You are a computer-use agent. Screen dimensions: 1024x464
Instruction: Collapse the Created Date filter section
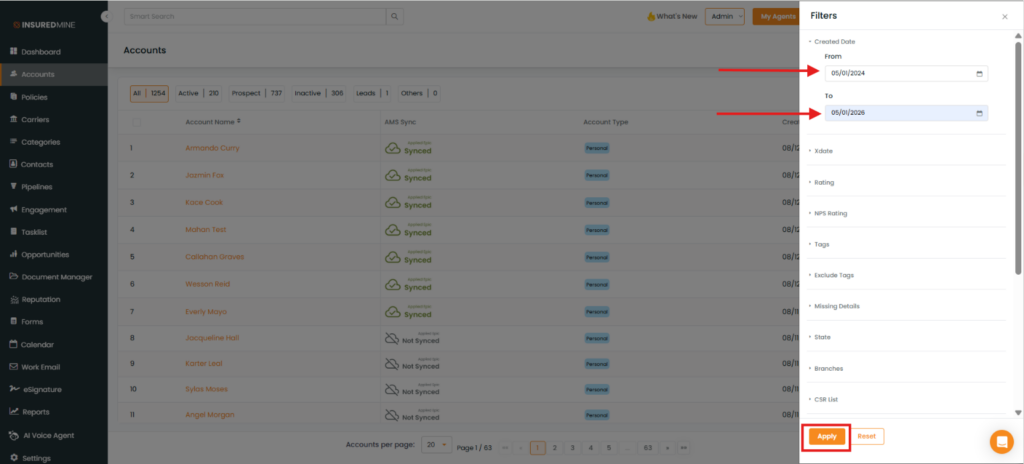point(832,41)
